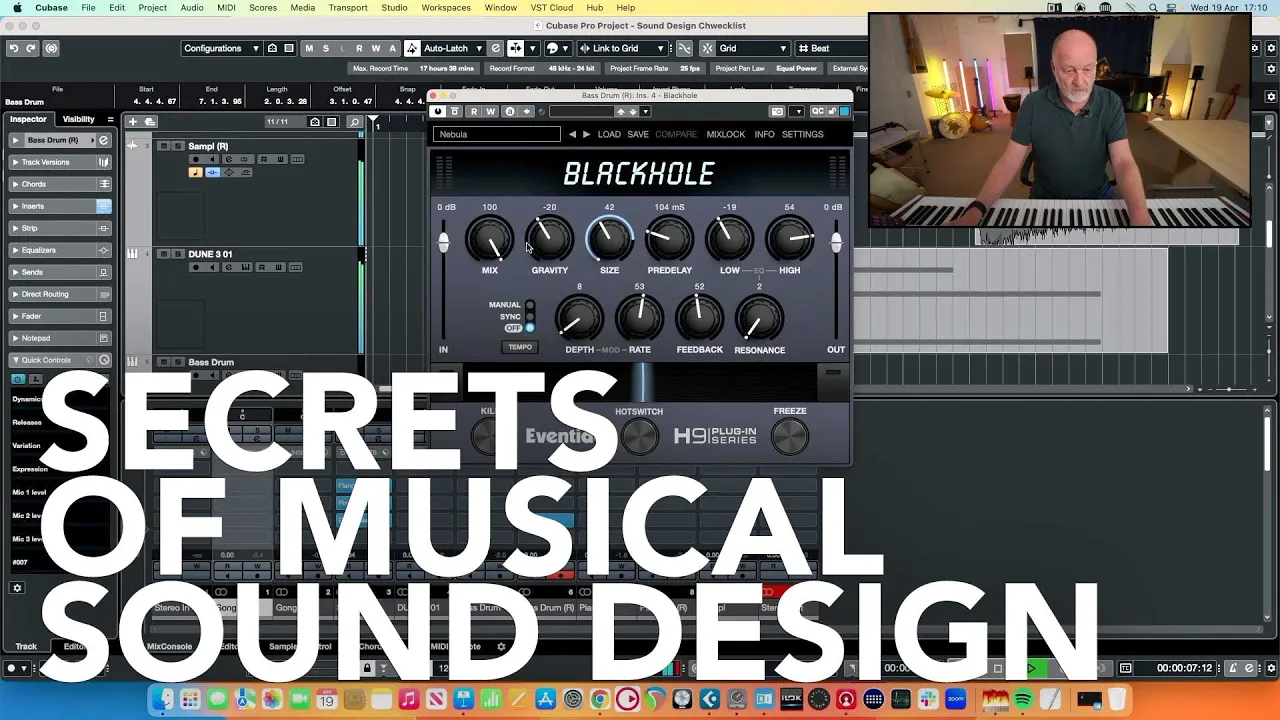Open INFO in Blackhole plug-in
Screen dimensions: 1280x720
pos(764,134)
